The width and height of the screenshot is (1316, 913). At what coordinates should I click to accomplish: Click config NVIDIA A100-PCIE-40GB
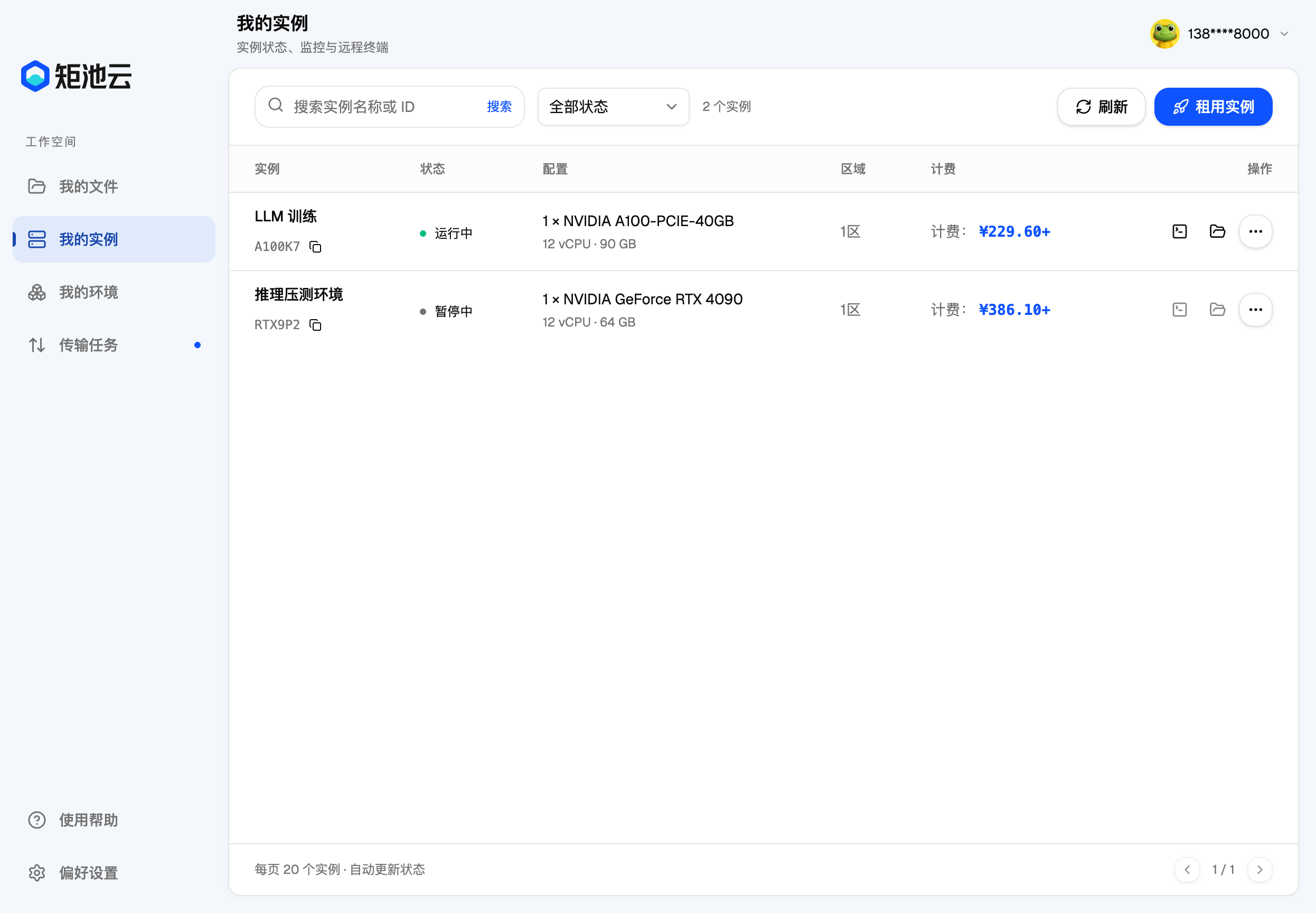(x=638, y=221)
